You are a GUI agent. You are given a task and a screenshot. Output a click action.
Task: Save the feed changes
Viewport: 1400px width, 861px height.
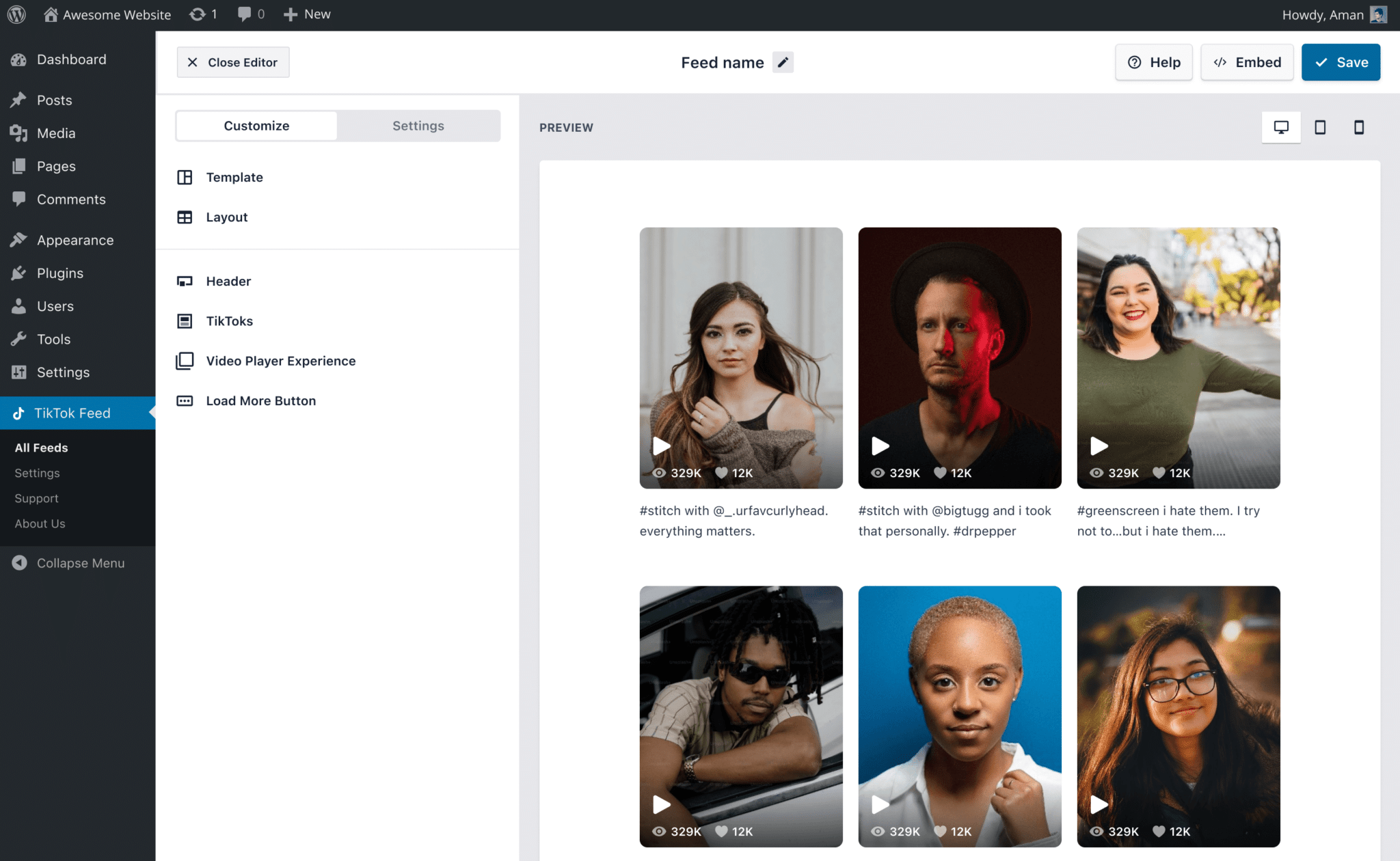point(1340,62)
